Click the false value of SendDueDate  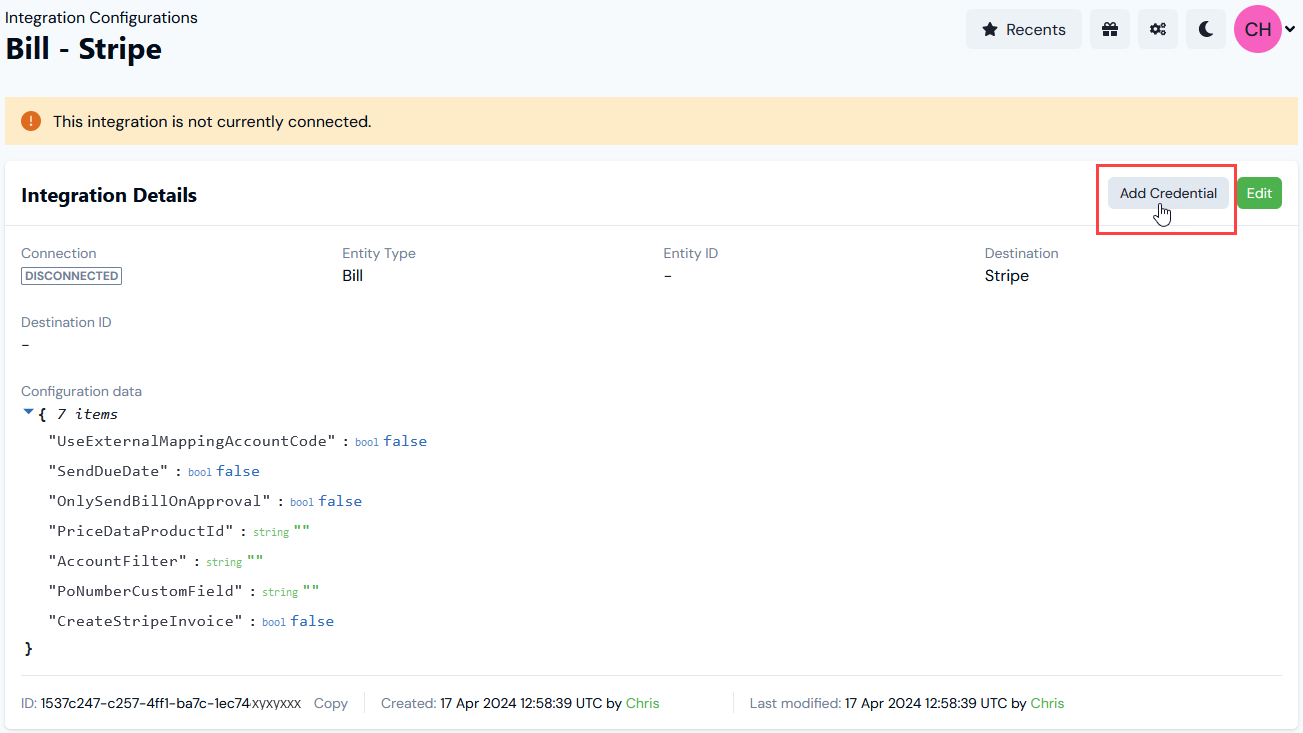pos(238,470)
